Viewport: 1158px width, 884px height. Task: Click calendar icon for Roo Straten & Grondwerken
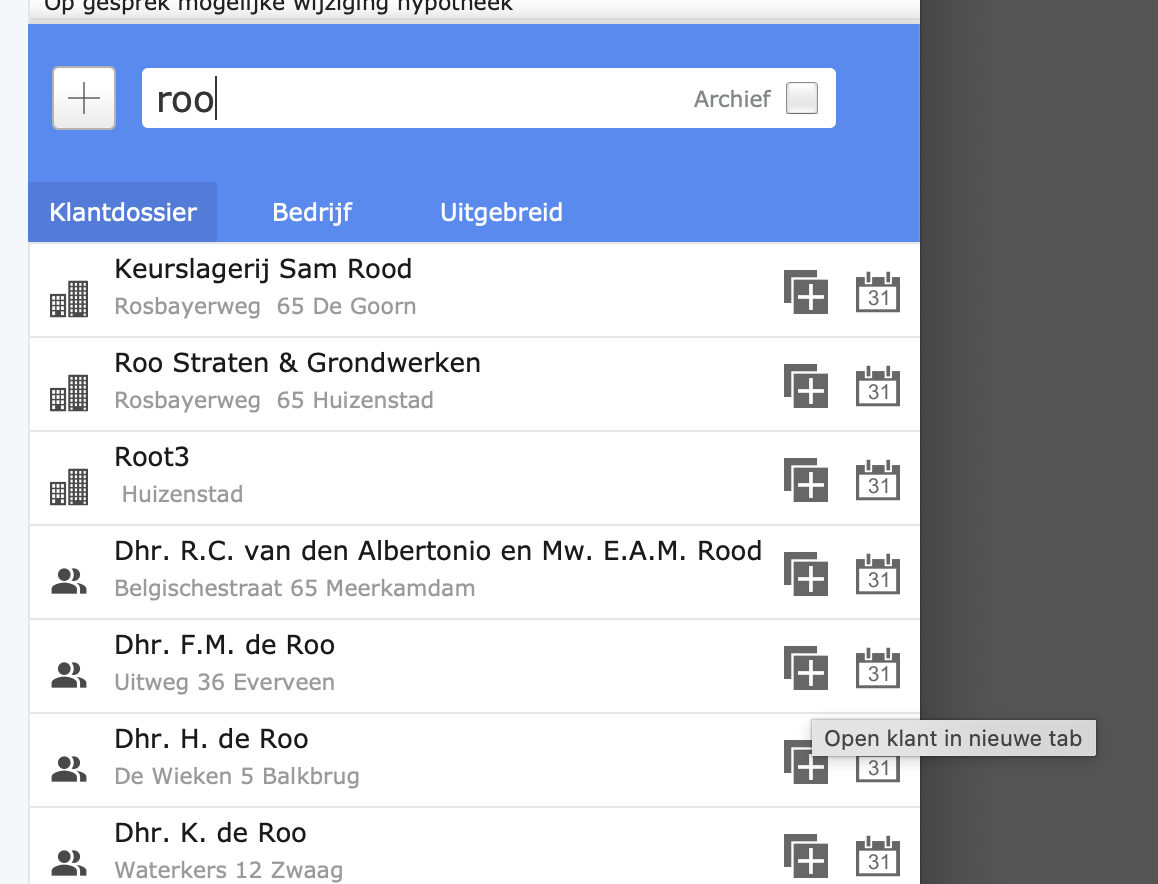click(877, 386)
